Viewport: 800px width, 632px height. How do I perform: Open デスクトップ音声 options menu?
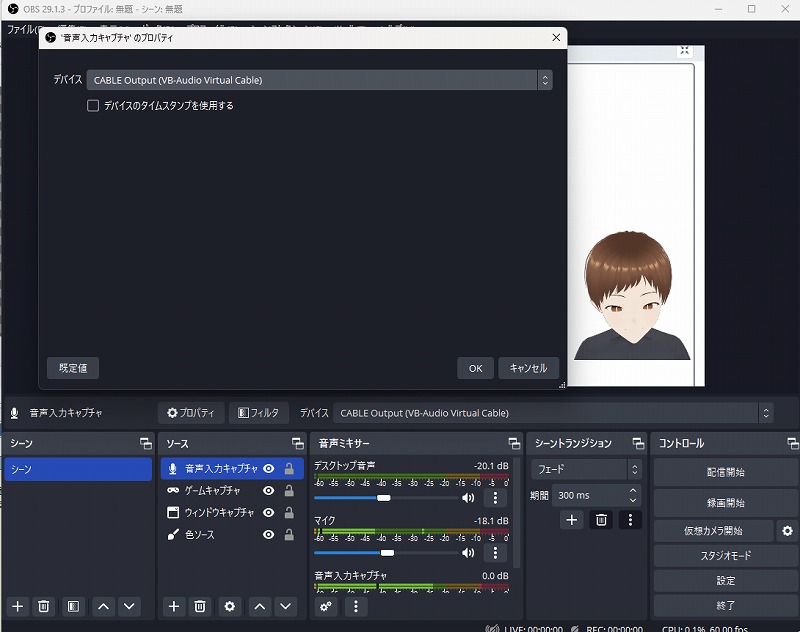(495, 498)
